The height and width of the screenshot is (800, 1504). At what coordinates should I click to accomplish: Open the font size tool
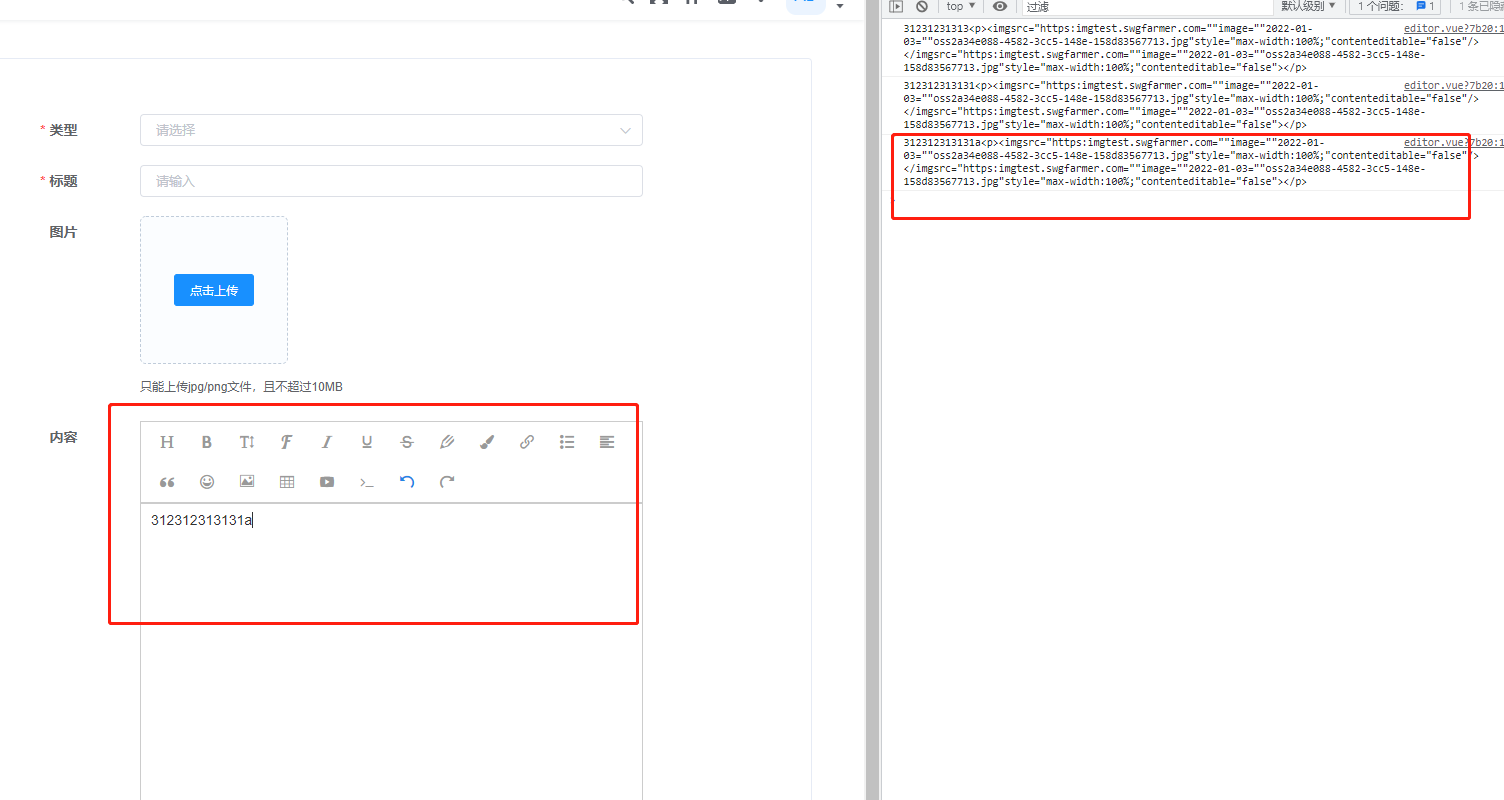[247, 442]
